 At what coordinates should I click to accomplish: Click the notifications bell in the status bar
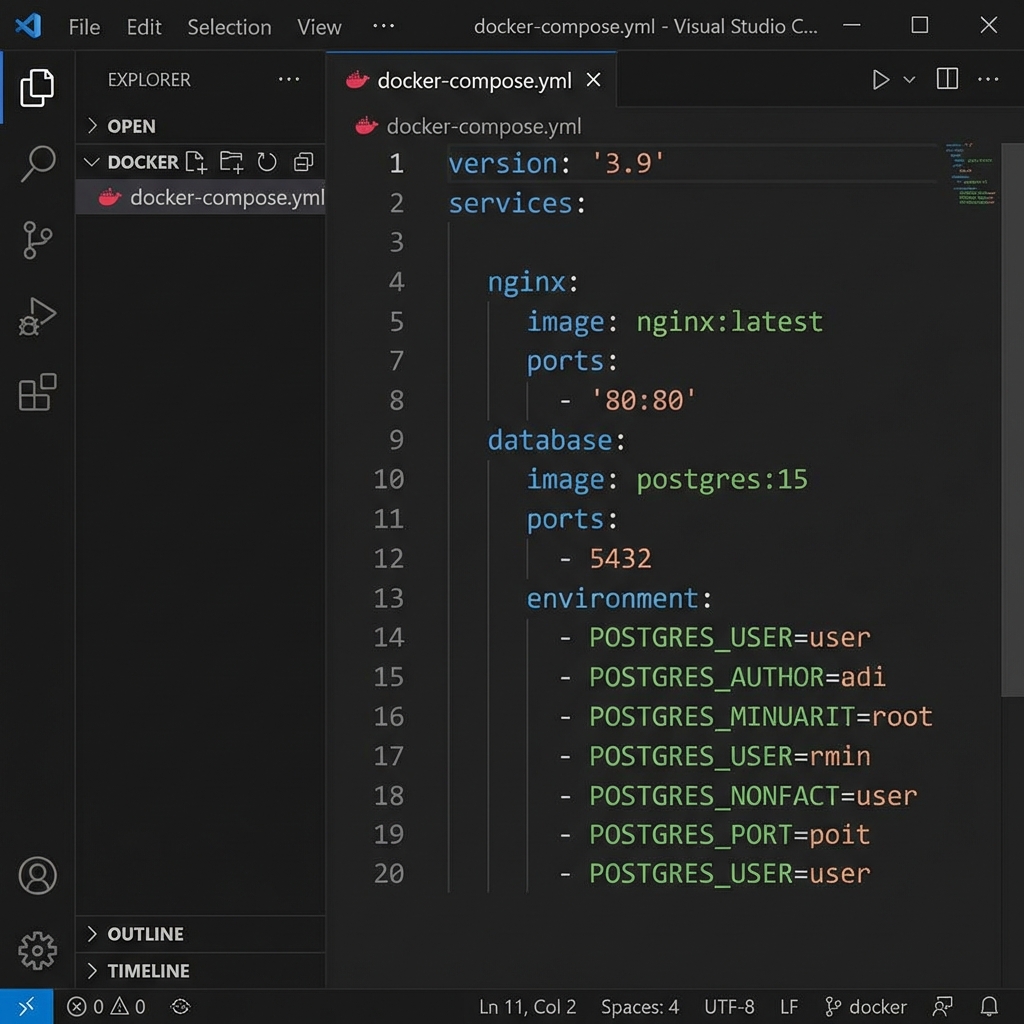coord(989,1006)
